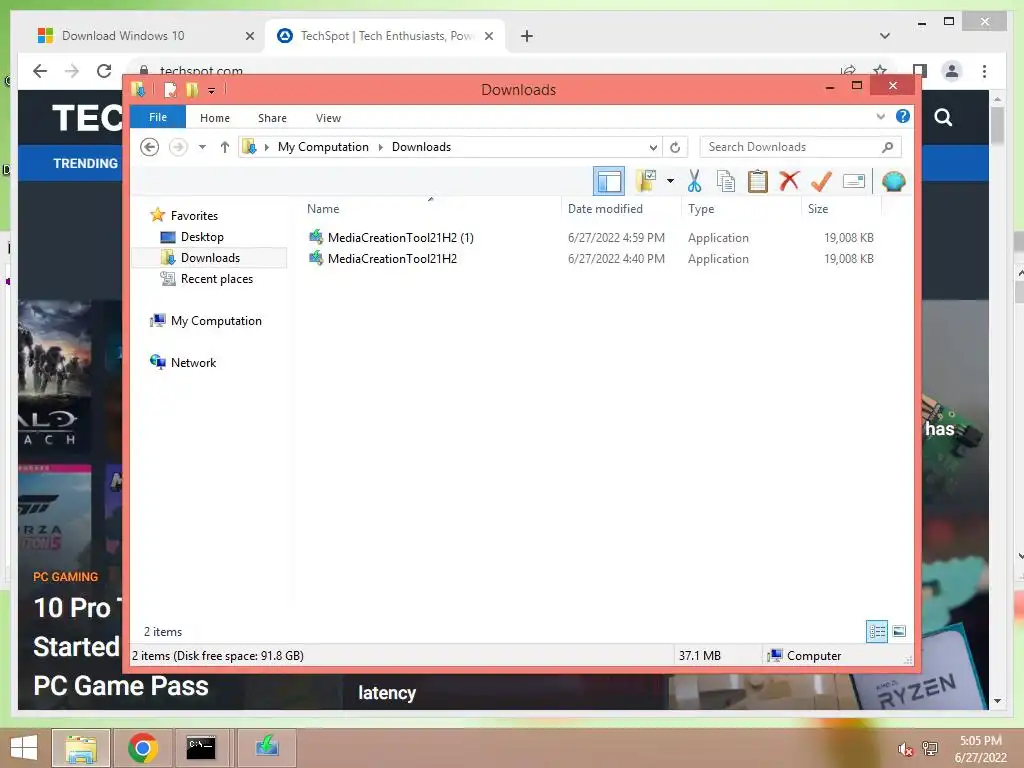The height and width of the screenshot is (768, 1024).
Task: Select the MediaCreationTool21H2 file from 4:40 PM
Action: tap(392, 259)
